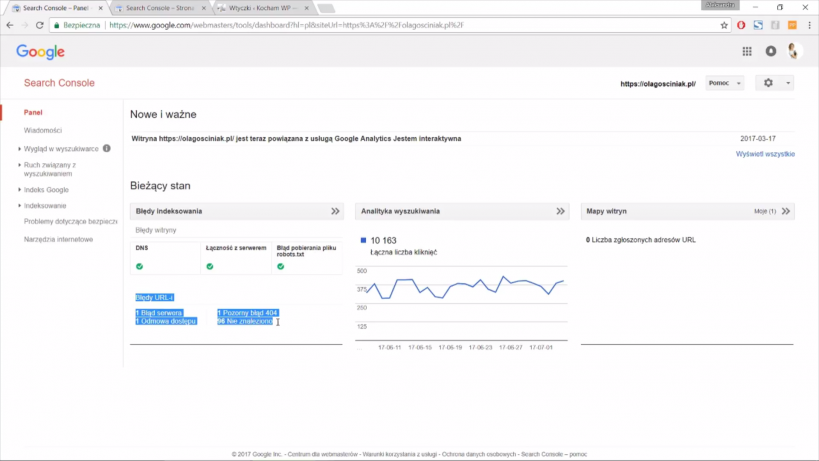The width and height of the screenshot is (819, 461).
Task: Click the https://olagosciniak.pl/ site label
Action: coord(658,84)
